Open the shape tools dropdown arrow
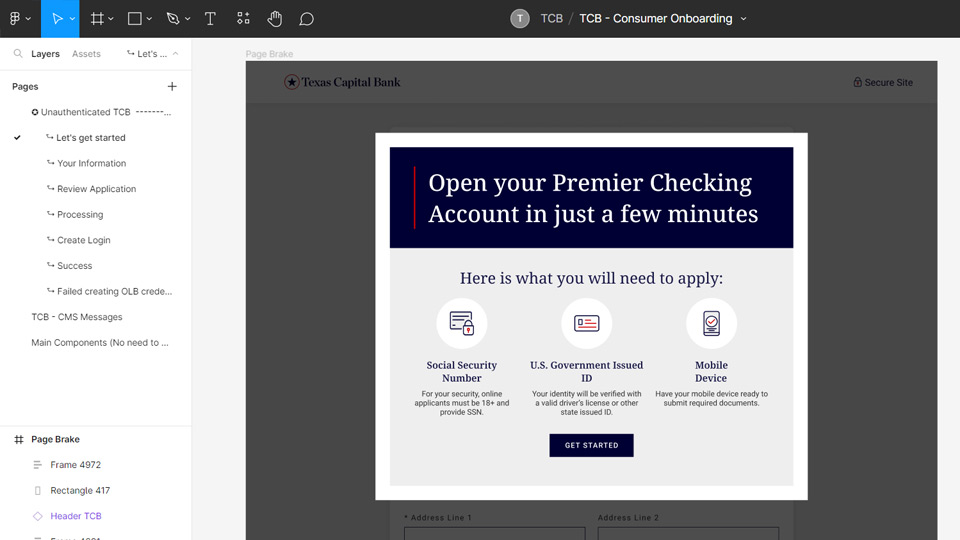The width and height of the screenshot is (960, 540). click(150, 19)
